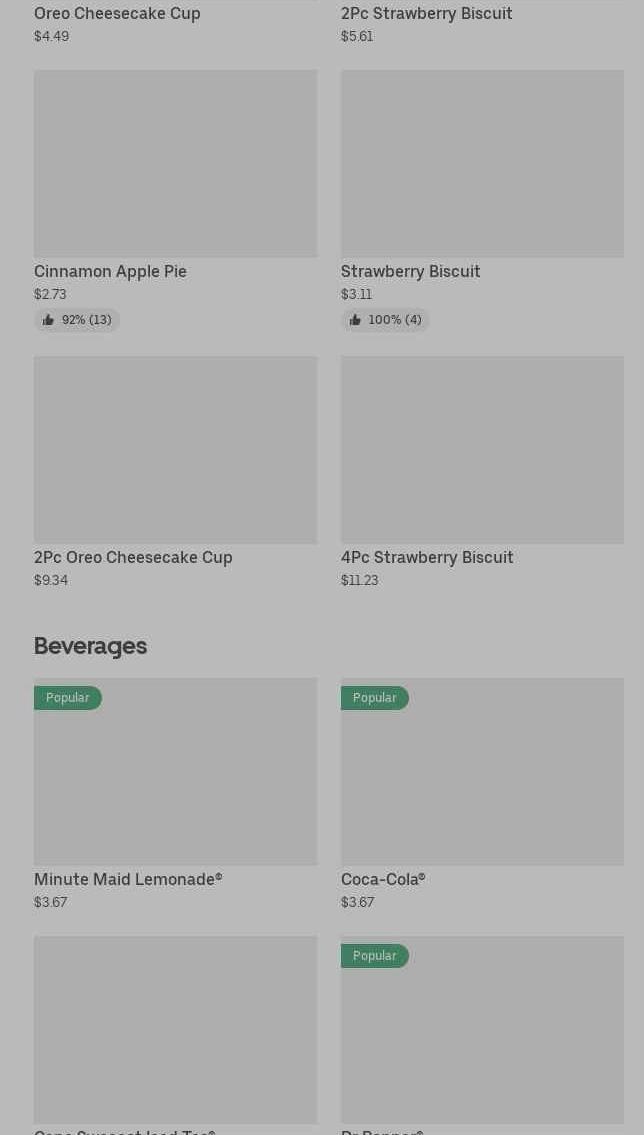Click Popular badge on Coca-Cola
The width and height of the screenshot is (644, 1135).
pos(375,698)
